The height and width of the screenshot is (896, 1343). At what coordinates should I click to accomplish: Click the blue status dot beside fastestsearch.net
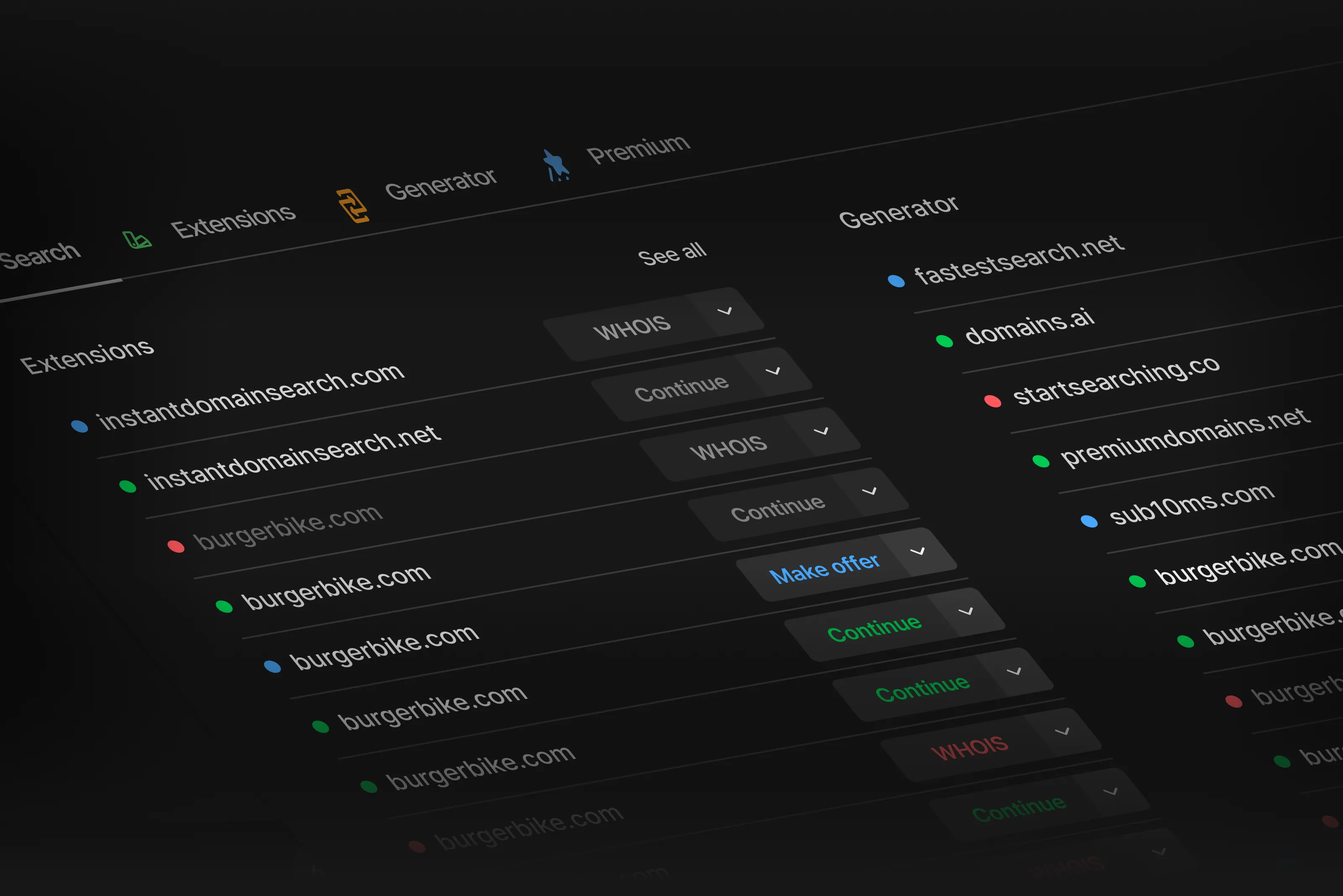[896, 281]
